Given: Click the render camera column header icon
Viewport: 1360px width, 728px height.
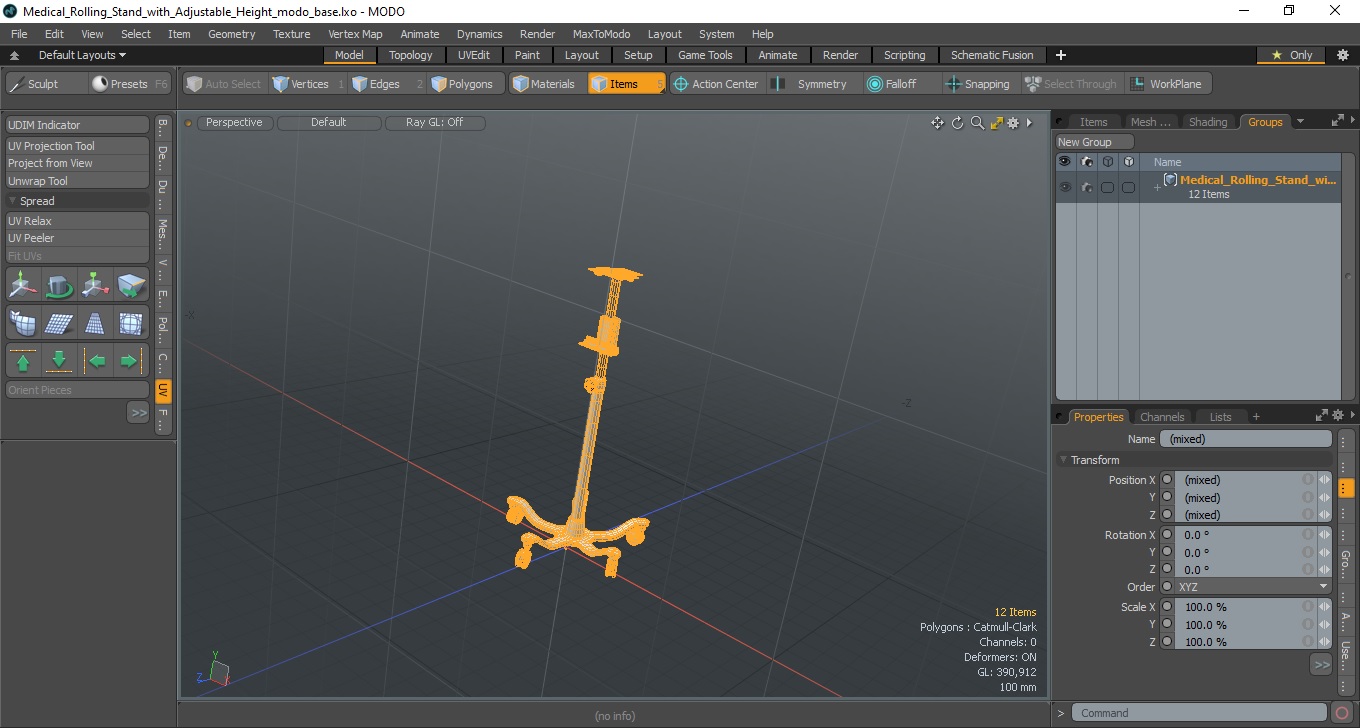Looking at the screenshot, I should pyautogui.click(x=1086, y=162).
